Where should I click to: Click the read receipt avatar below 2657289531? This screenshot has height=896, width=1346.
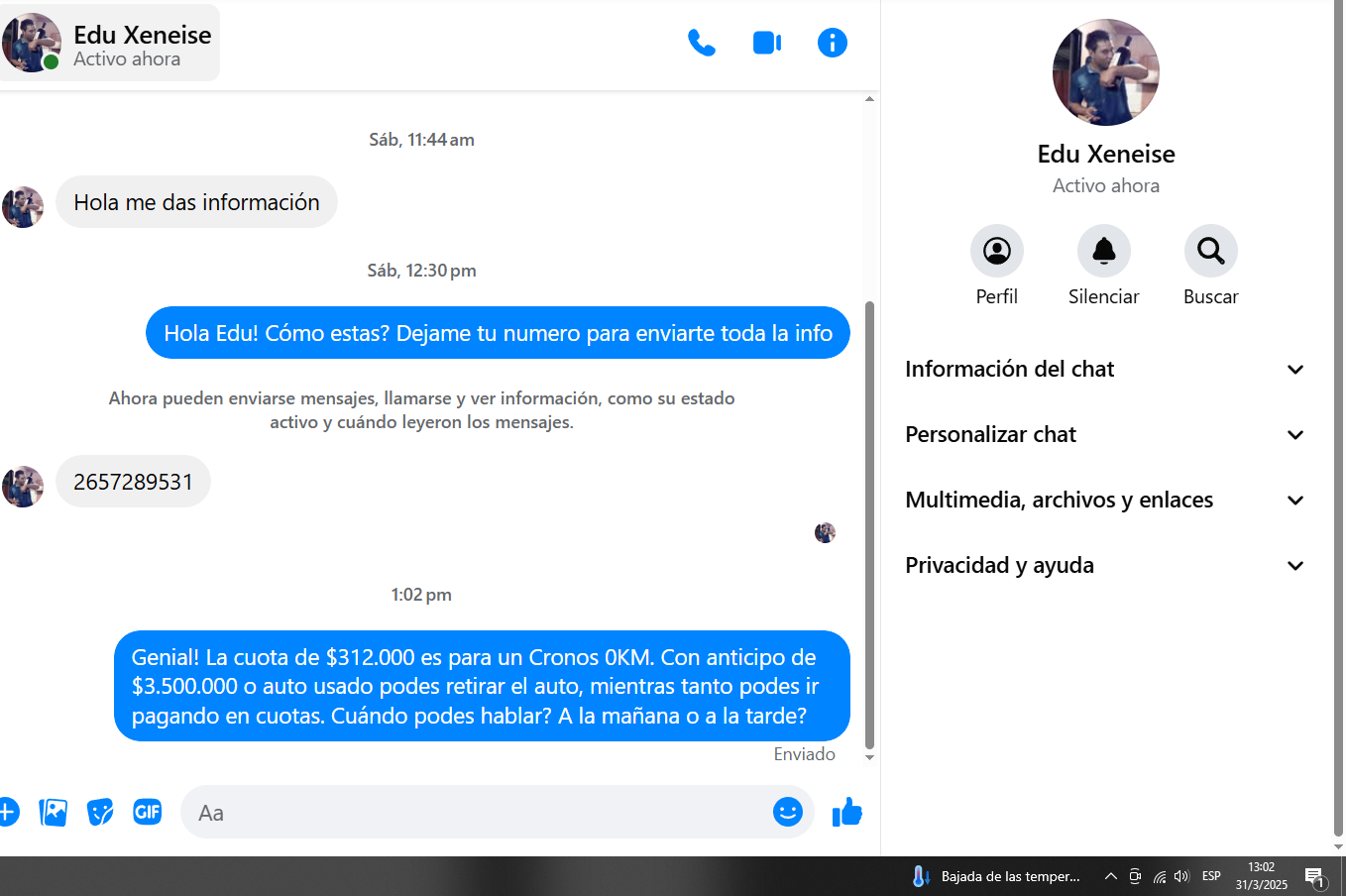[825, 533]
